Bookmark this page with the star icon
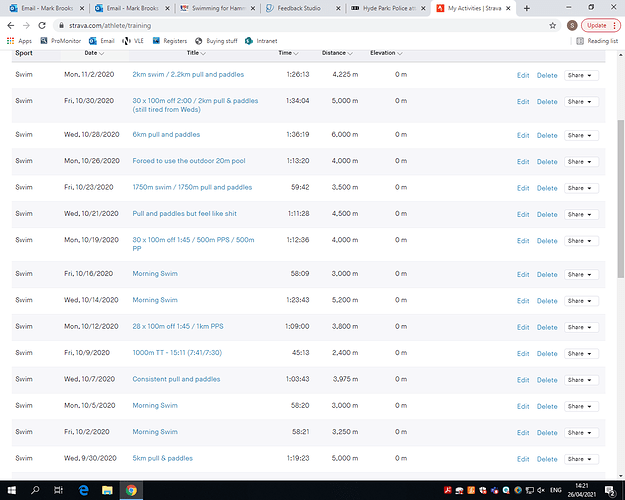This screenshot has height=500, width=625. coord(552,26)
